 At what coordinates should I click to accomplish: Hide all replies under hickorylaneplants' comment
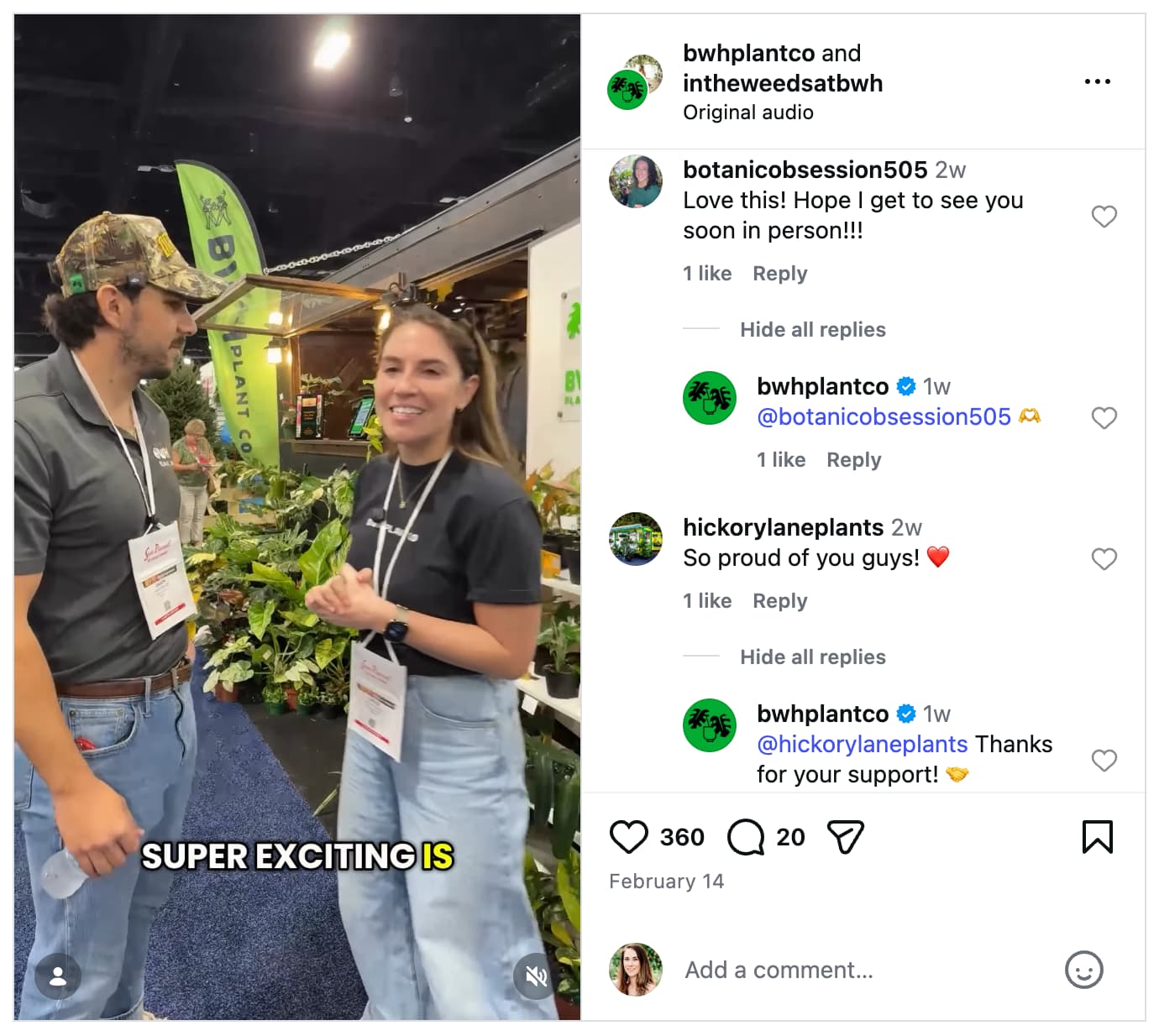[812, 657]
